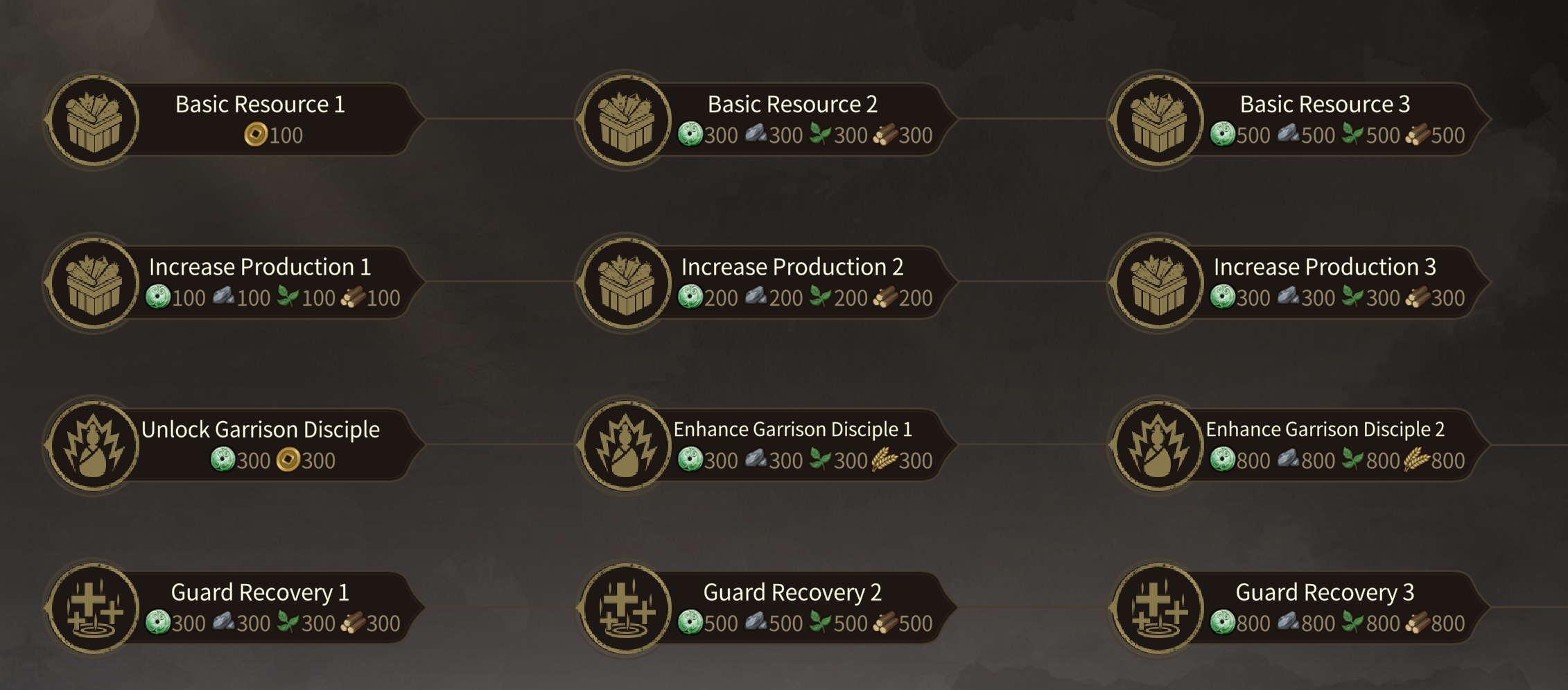Select the Basic Resource 2 crate icon
Viewport: 1568px width, 690px height.
[626, 121]
